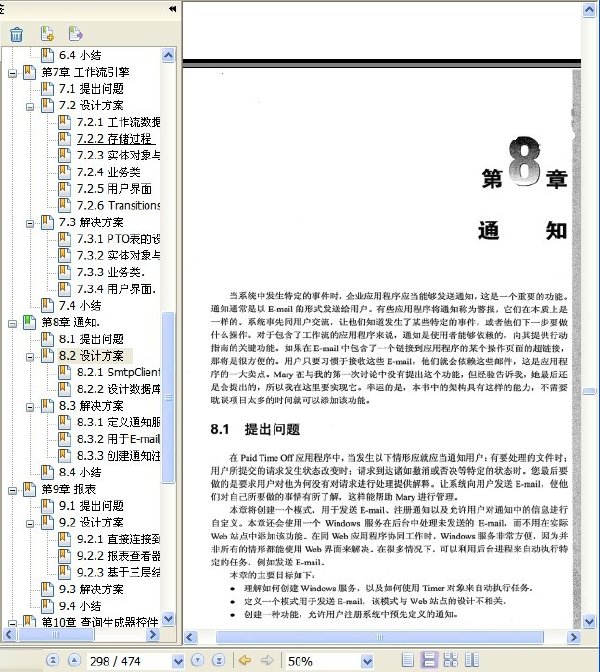The image size is (600, 672).
Task: Switch to continuous facing layout
Action: click(x=450, y=660)
